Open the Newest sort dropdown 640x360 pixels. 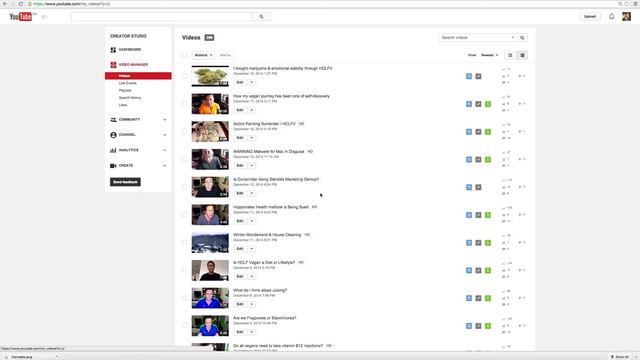[x=489, y=55]
